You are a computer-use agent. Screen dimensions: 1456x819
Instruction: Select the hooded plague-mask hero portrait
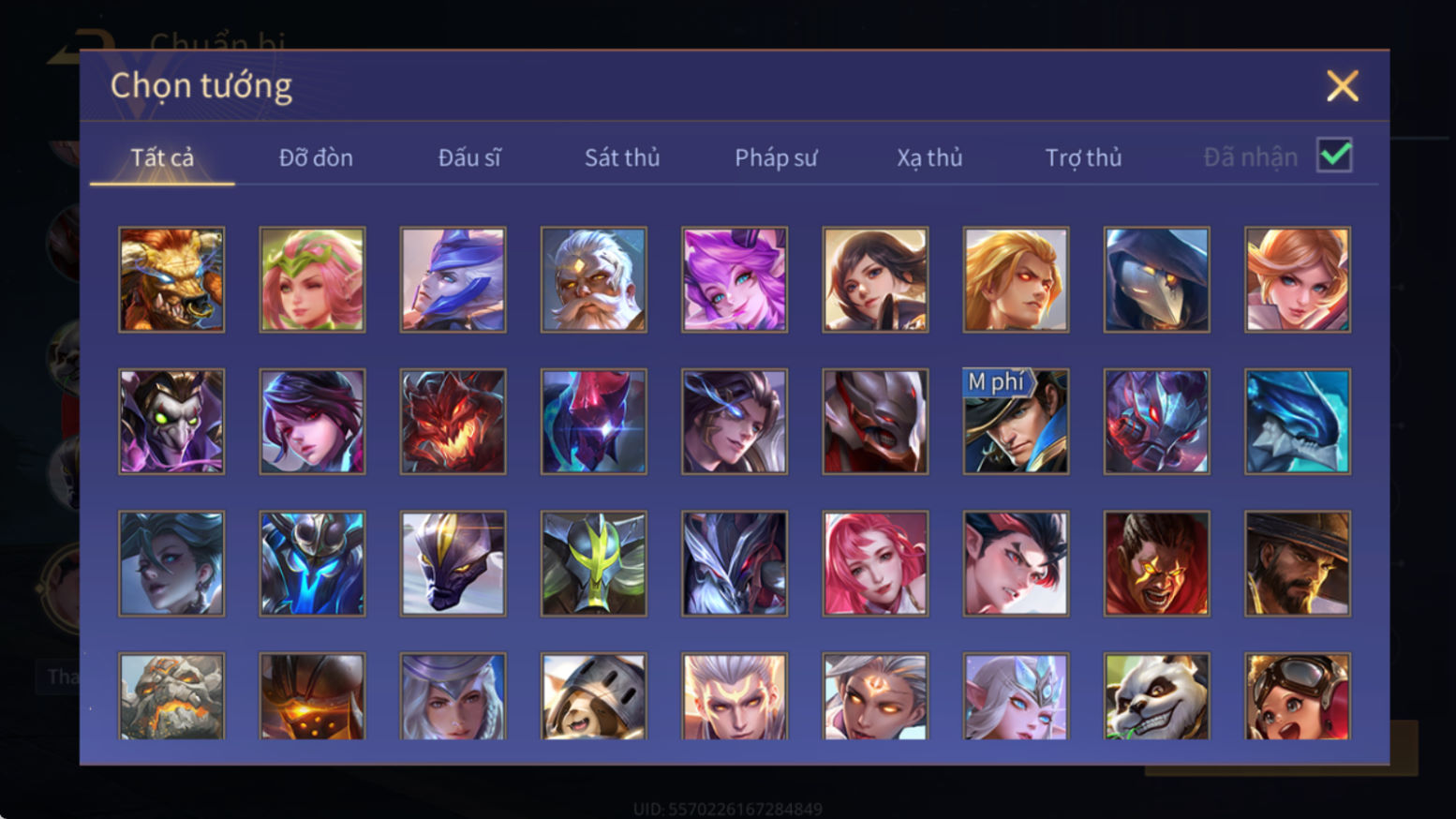(1157, 279)
